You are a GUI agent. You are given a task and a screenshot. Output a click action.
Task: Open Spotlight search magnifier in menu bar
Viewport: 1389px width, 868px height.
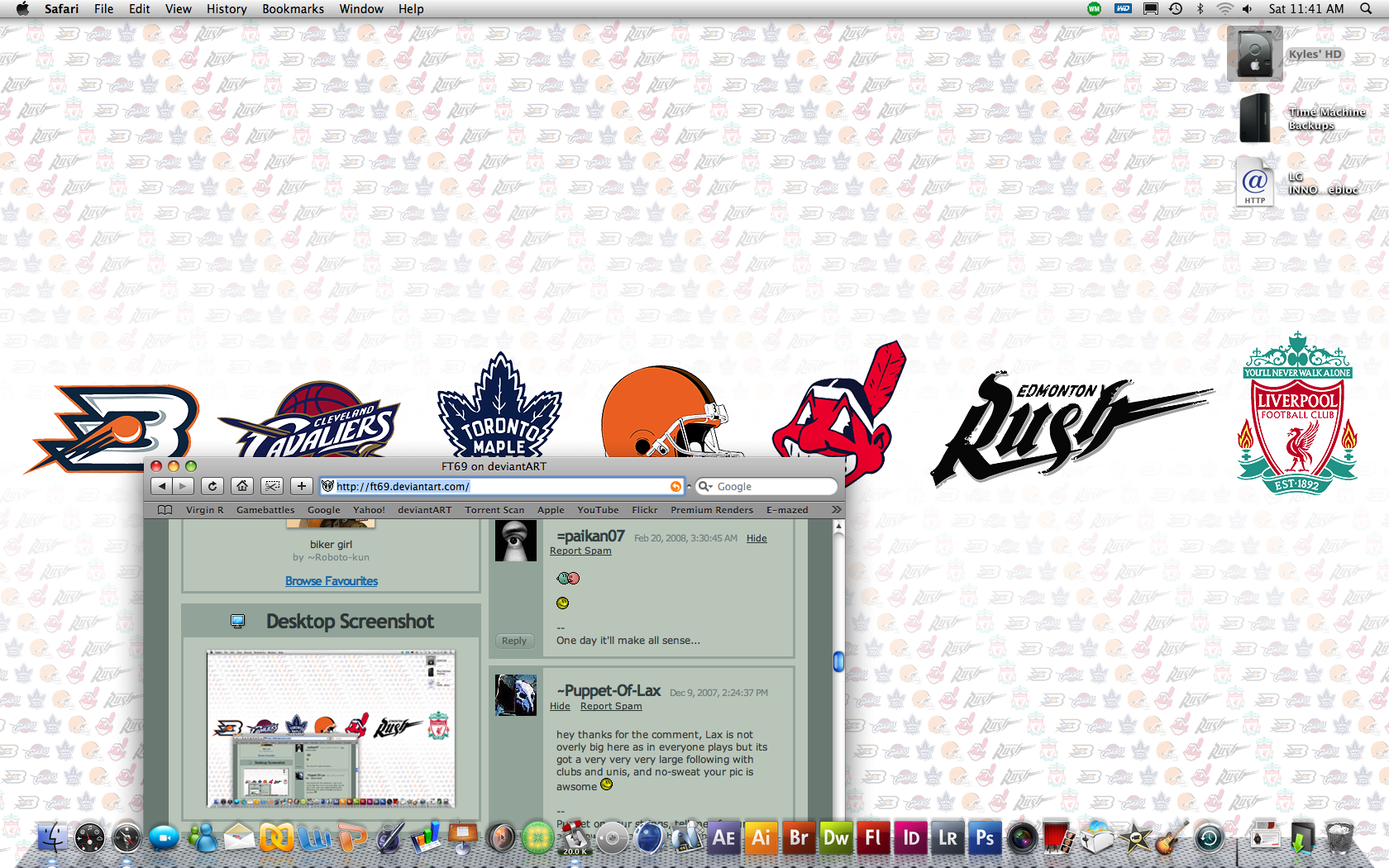[1365, 9]
